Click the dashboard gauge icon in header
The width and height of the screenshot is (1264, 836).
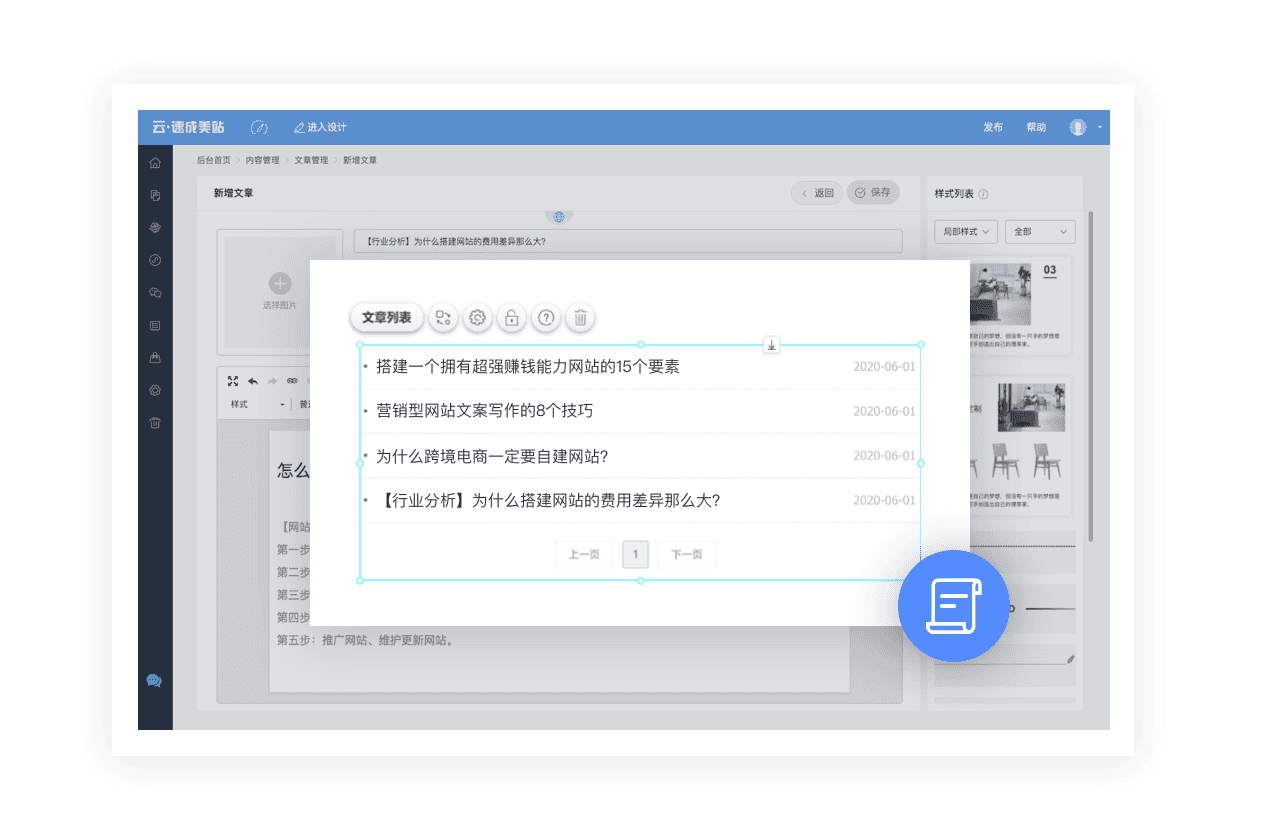[x=259, y=127]
